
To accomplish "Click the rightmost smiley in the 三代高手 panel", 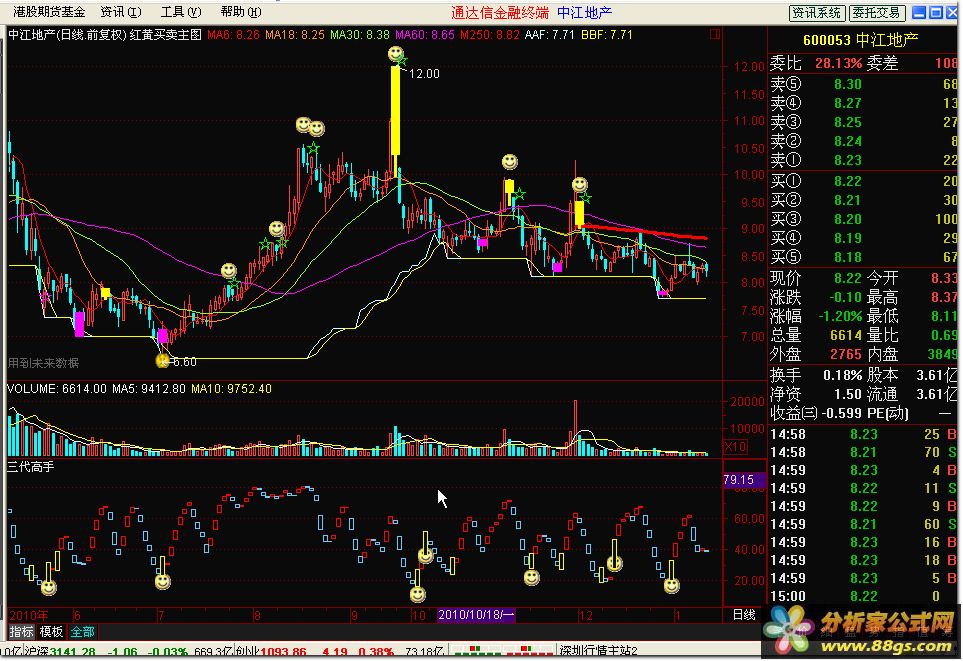I will [672, 585].
